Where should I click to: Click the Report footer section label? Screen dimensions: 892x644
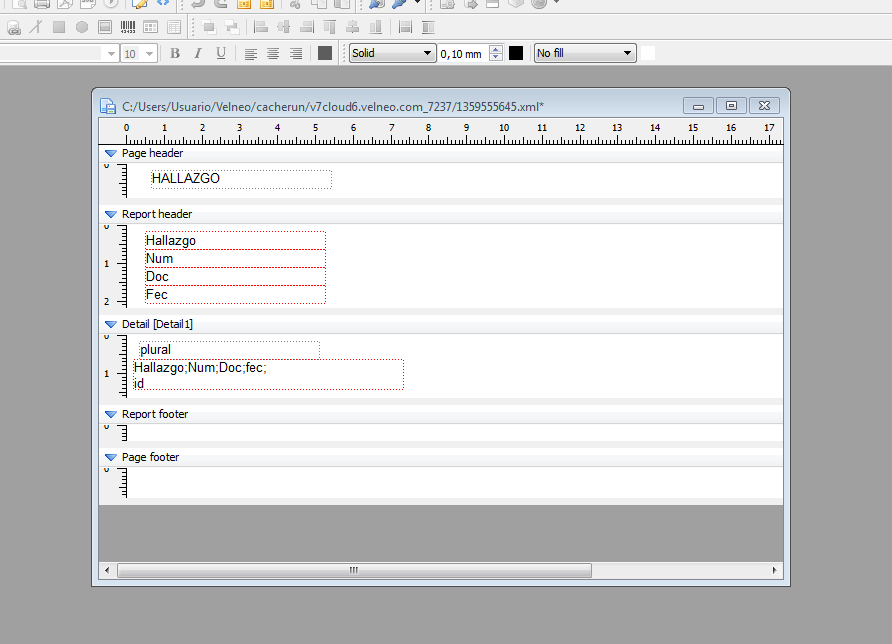(x=155, y=414)
